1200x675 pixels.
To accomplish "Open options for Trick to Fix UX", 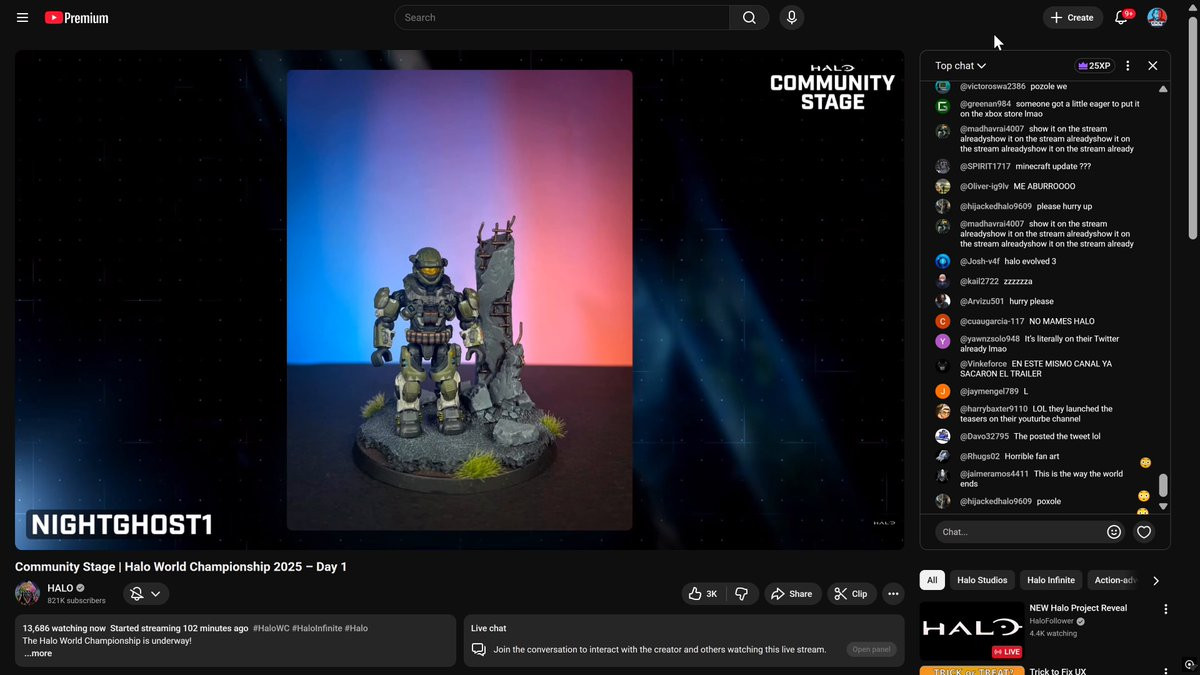I will (1165, 672).
